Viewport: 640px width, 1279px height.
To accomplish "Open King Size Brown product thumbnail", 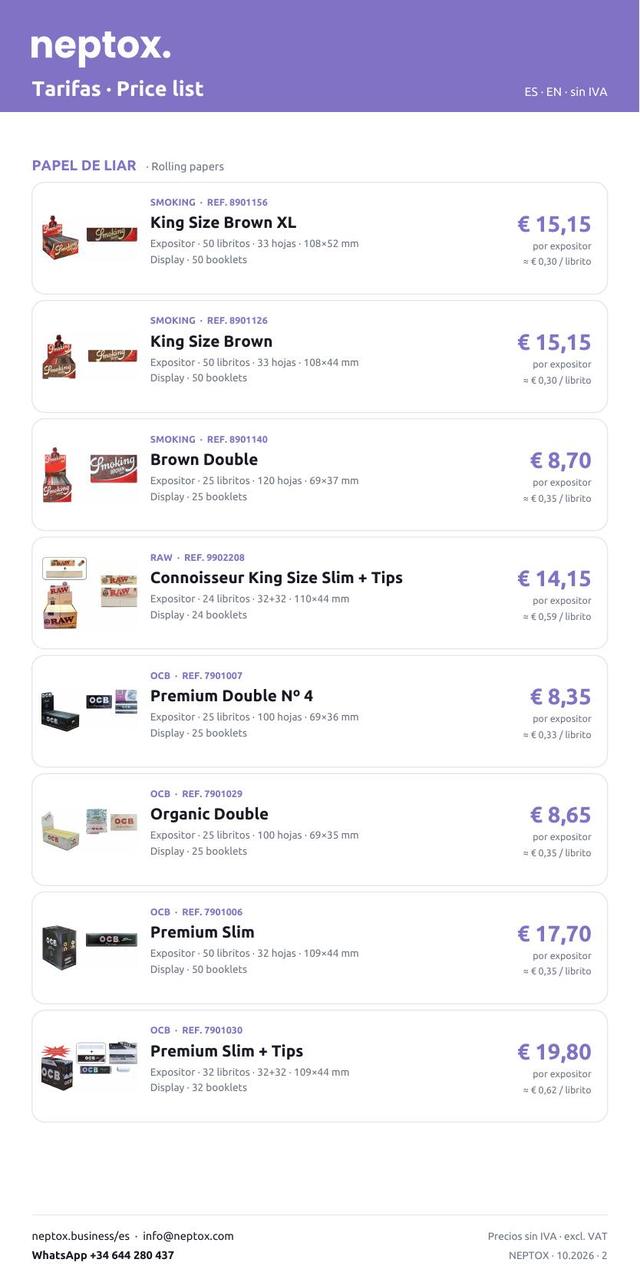I will click(90, 356).
